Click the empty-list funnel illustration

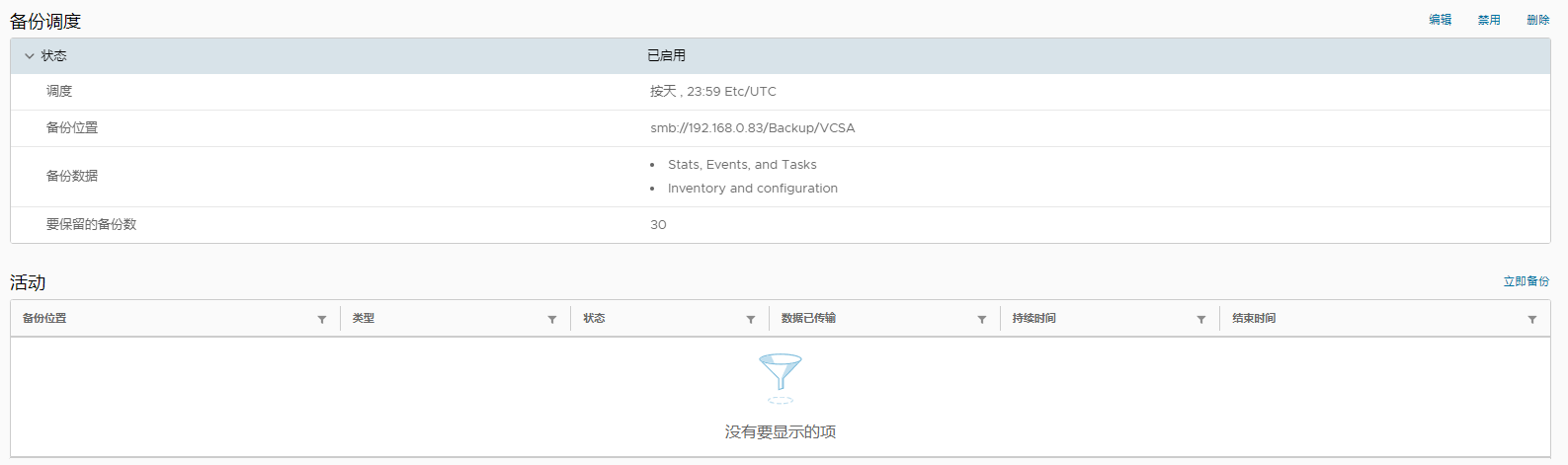pyautogui.click(x=781, y=378)
